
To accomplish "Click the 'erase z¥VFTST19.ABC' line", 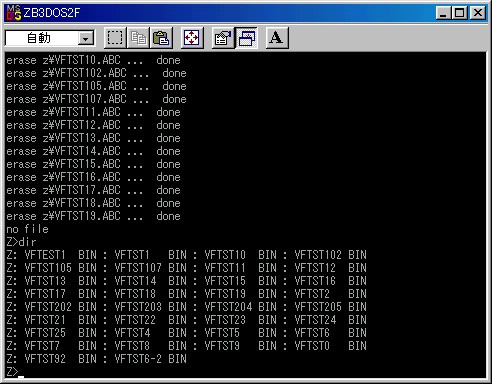I will point(93,216).
